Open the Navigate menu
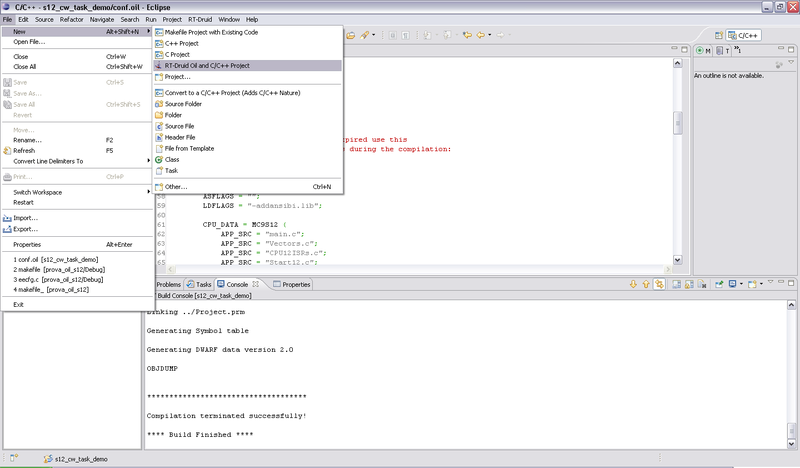Image resolution: width=800 pixels, height=468 pixels. (x=102, y=19)
